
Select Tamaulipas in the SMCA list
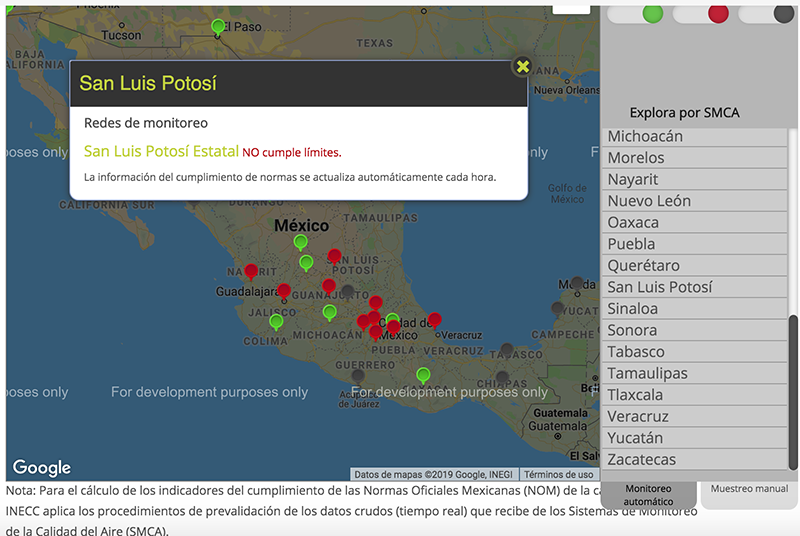pos(694,373)
